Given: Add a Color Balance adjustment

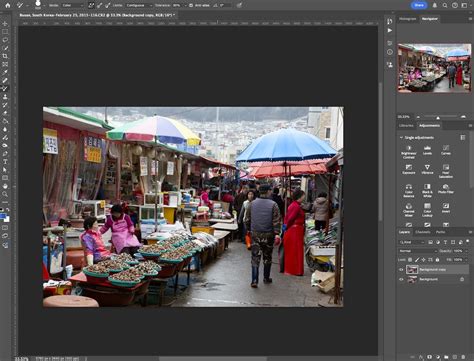Looking at the screenshot, I should pyautogui.click(x=409, y=190).
